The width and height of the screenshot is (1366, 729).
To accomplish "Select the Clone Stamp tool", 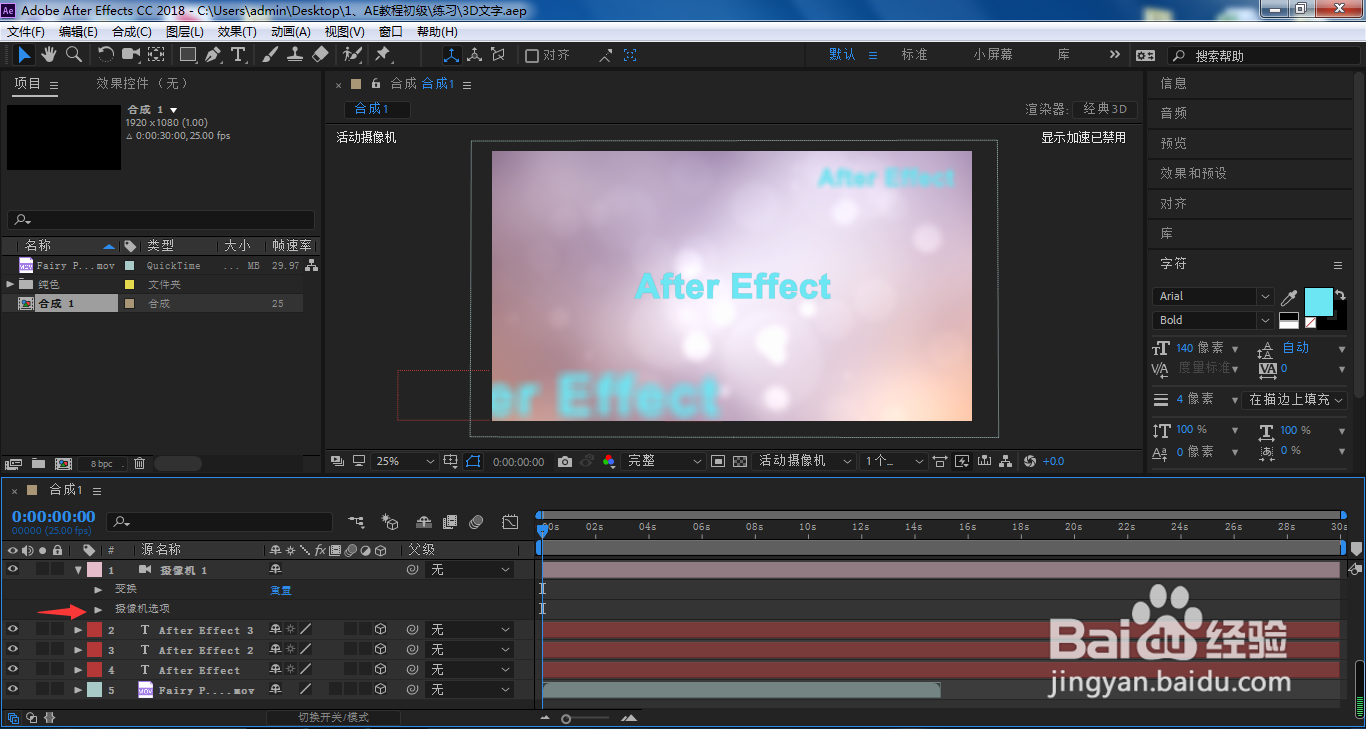I will (295, 55).
